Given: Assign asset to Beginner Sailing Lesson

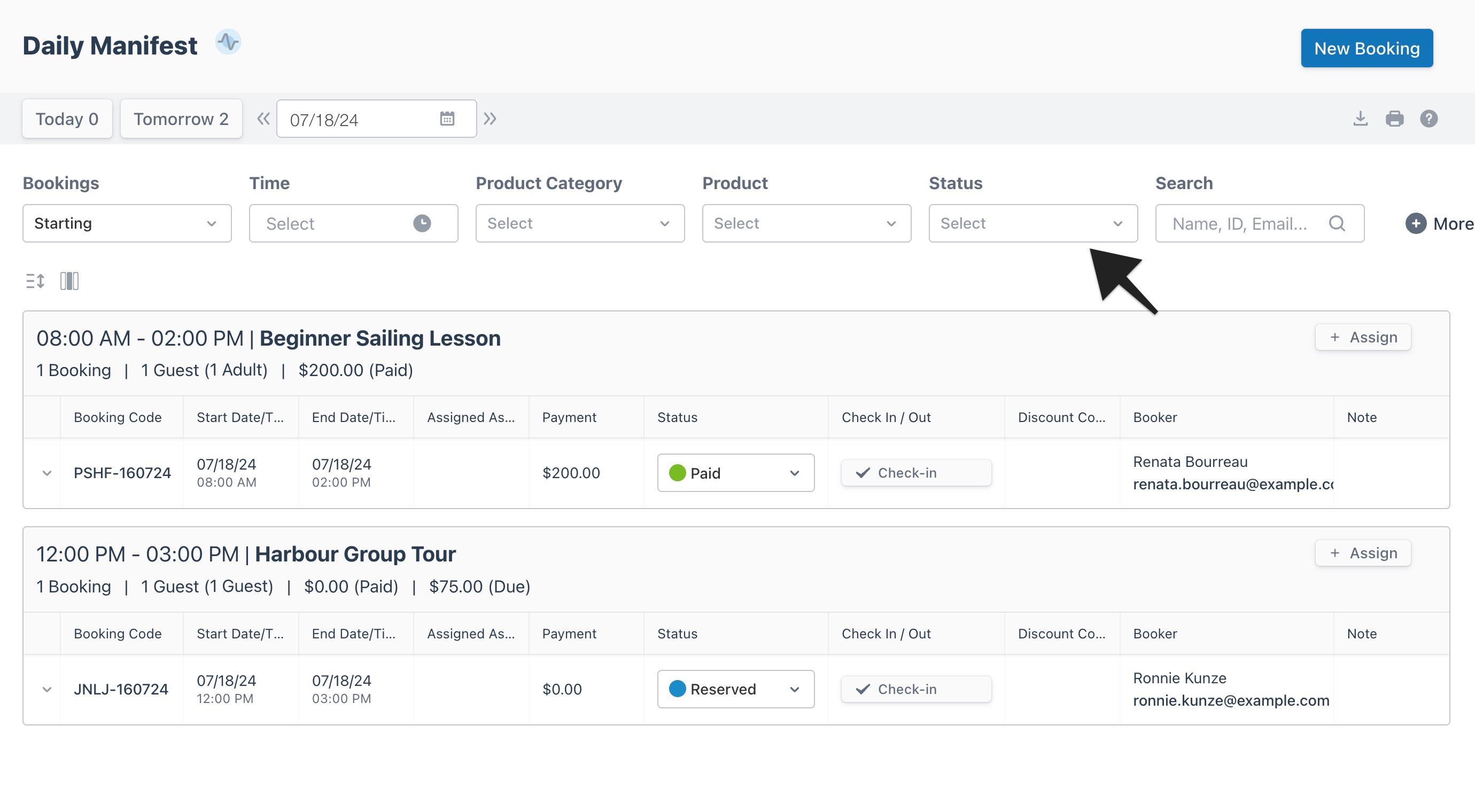Looking at the screenshot, I should [1363, 337].
